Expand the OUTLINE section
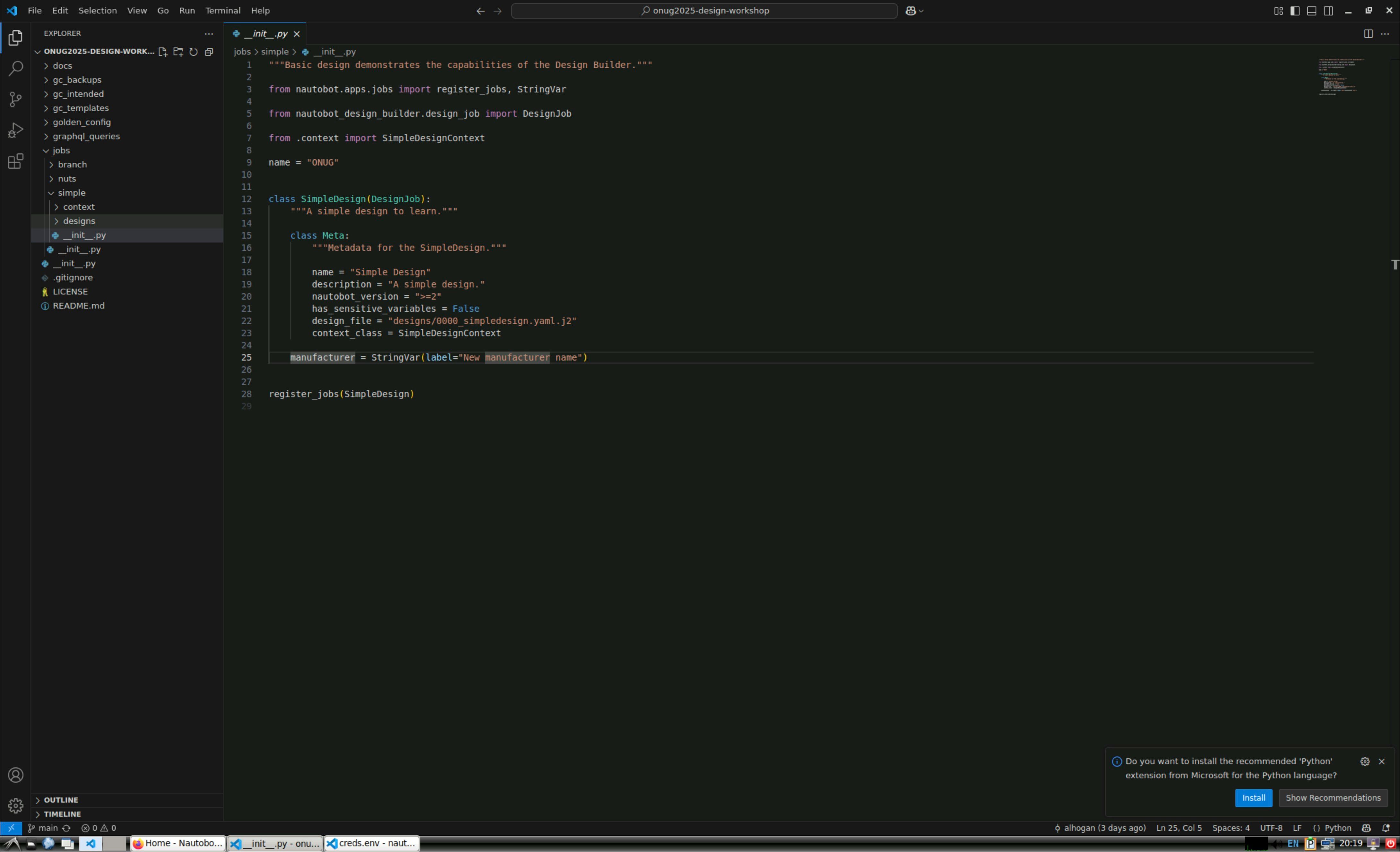 tap(61, 800)
